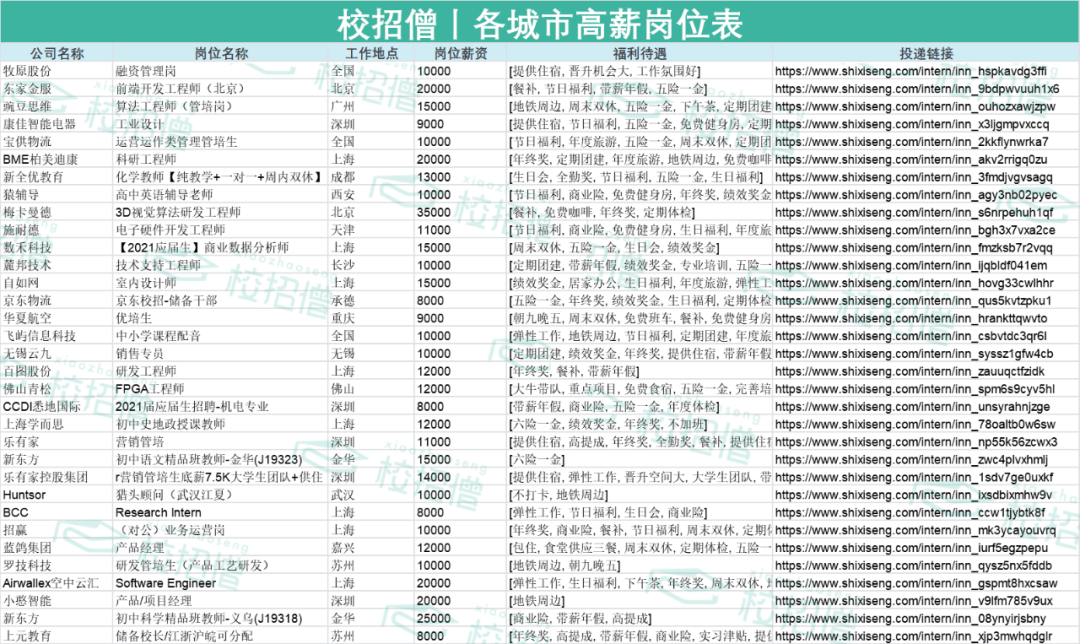This screenshot has height=644, width=1080.
Task: Follow the link ending in 2kkflynwrka7
Action: [x=911, y=142]
